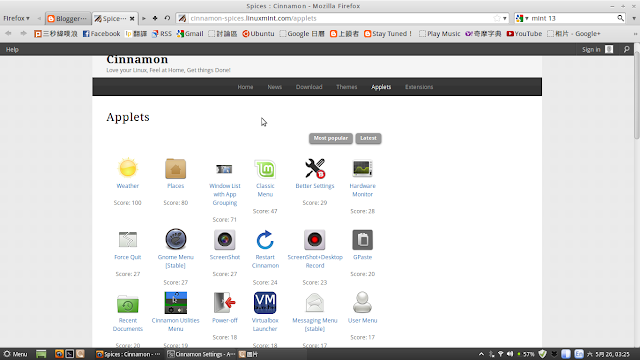Open the YouTube bookmark
Viewport: 640px width, 360px height.
pos(524,33)
